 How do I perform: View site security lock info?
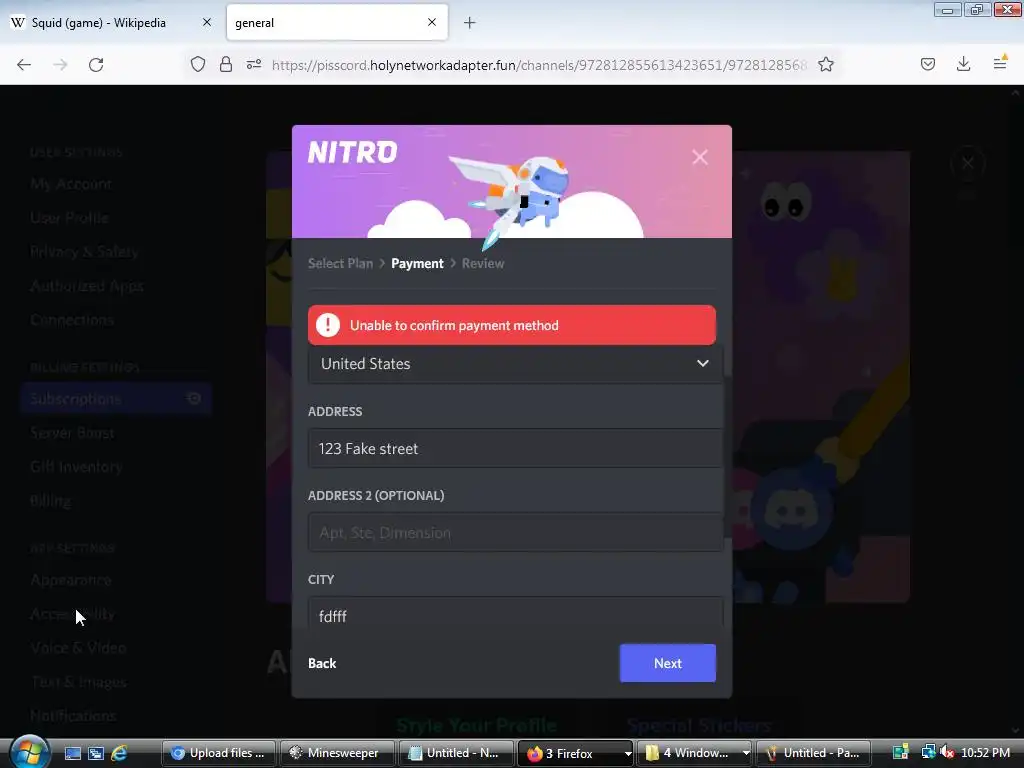click(226, 64)
